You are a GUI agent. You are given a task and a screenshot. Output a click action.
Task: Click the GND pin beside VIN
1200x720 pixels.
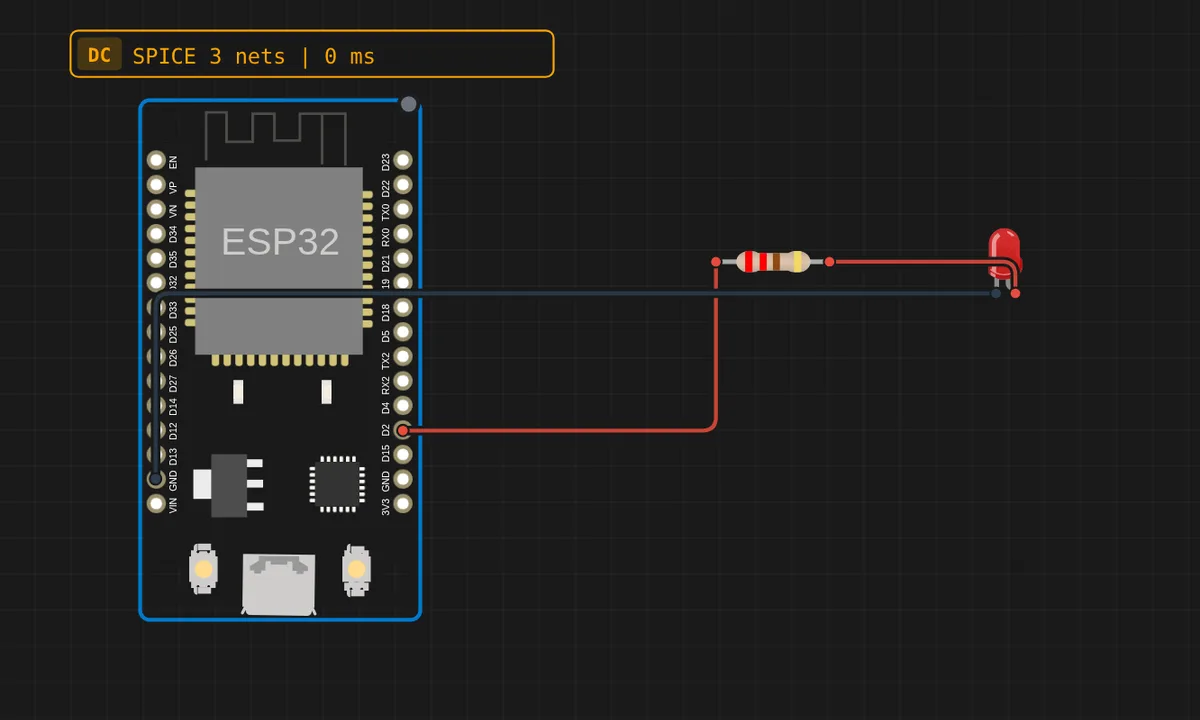[x=156, y=479]
